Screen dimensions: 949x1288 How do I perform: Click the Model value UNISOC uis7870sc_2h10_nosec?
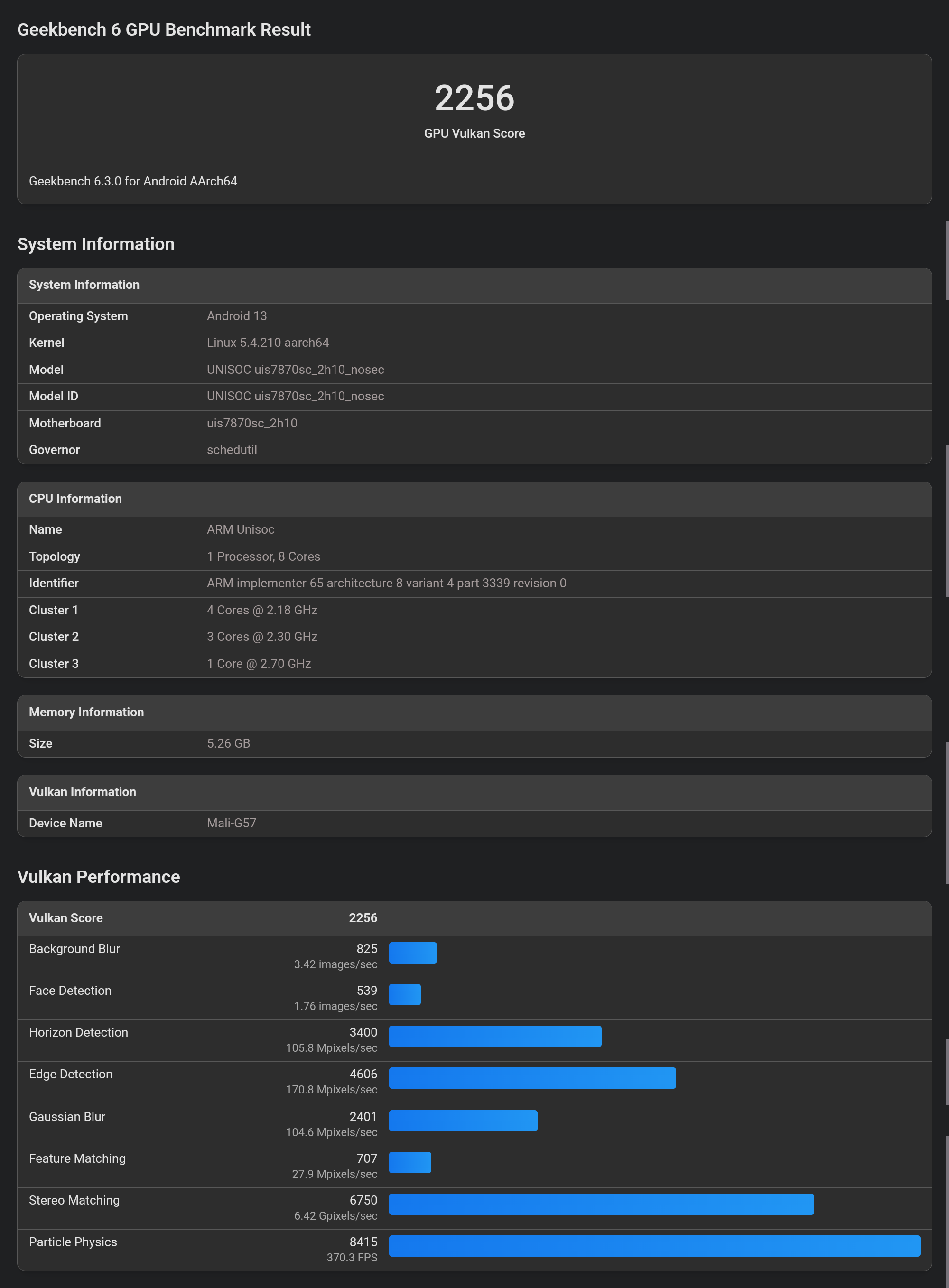coord(295,369)
